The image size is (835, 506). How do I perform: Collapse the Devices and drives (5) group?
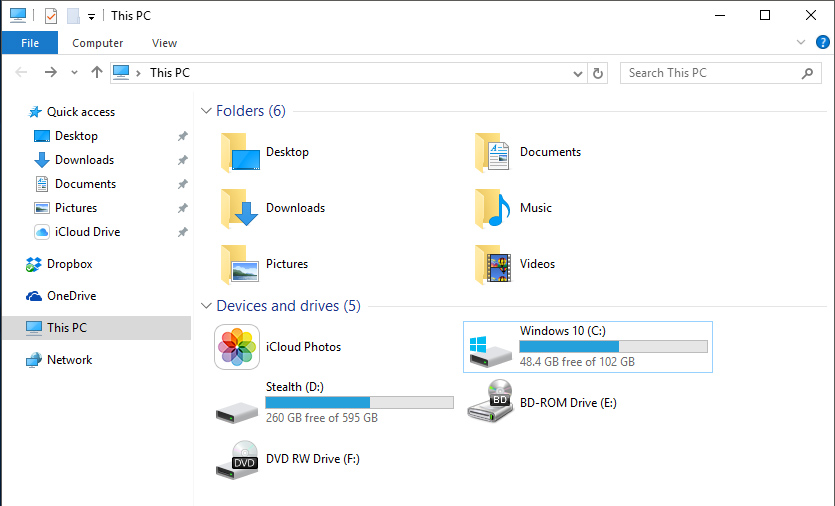(x=206, y=306)
